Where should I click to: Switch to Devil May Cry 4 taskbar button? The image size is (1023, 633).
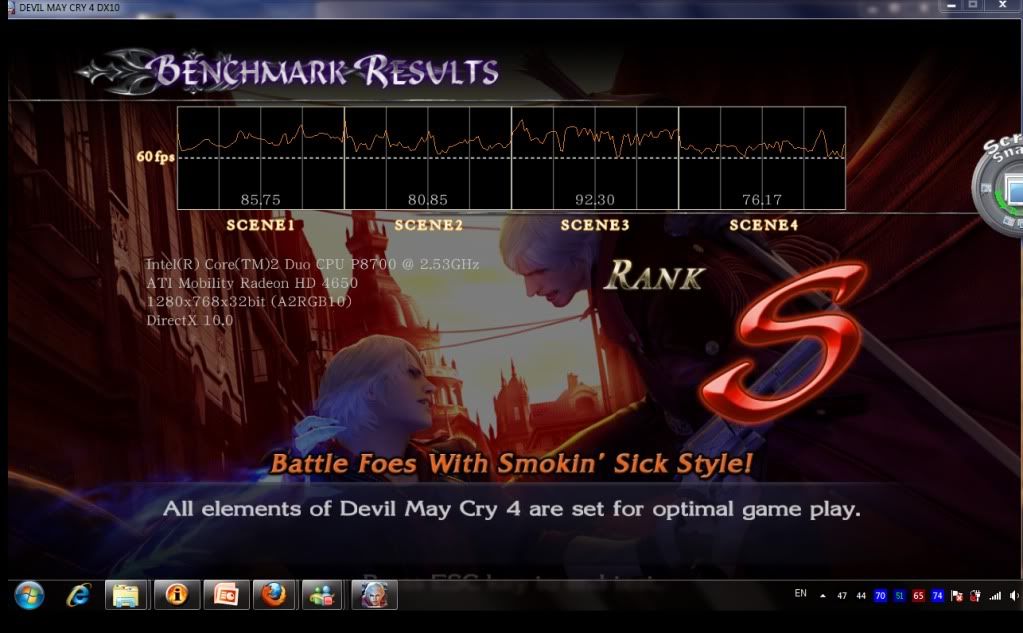pos(375,595)
